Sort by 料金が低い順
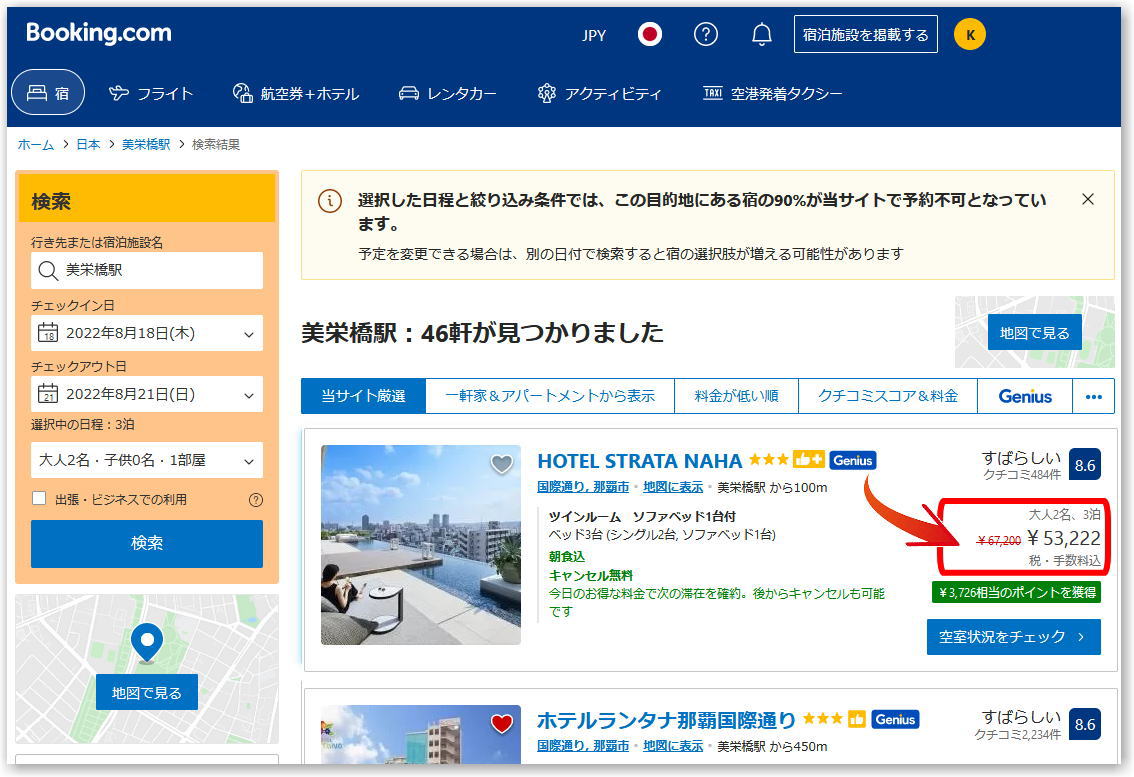 [x=736, y=396]
